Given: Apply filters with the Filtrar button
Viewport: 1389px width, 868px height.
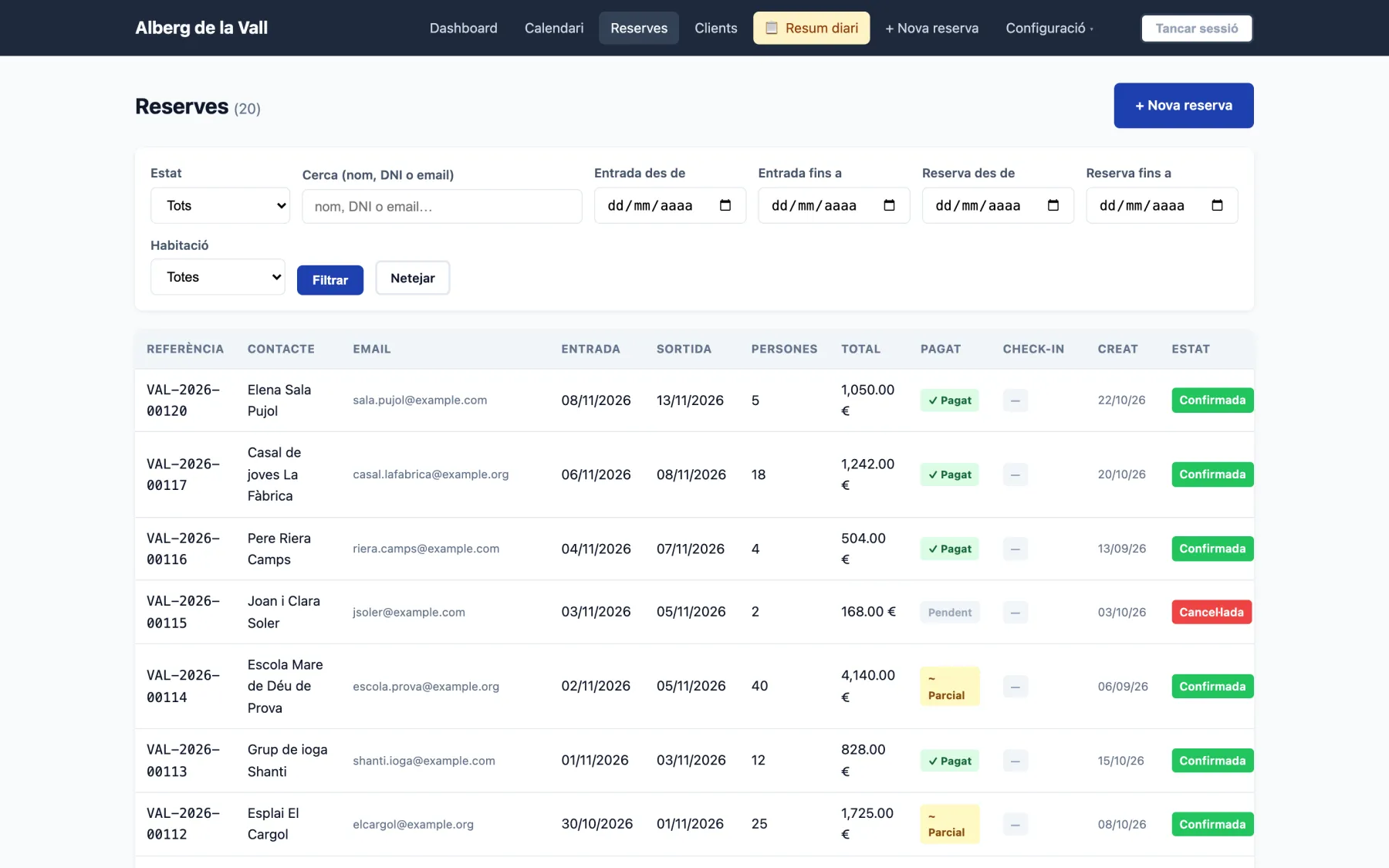Looking at the screenshot, I should pos(330,280).
